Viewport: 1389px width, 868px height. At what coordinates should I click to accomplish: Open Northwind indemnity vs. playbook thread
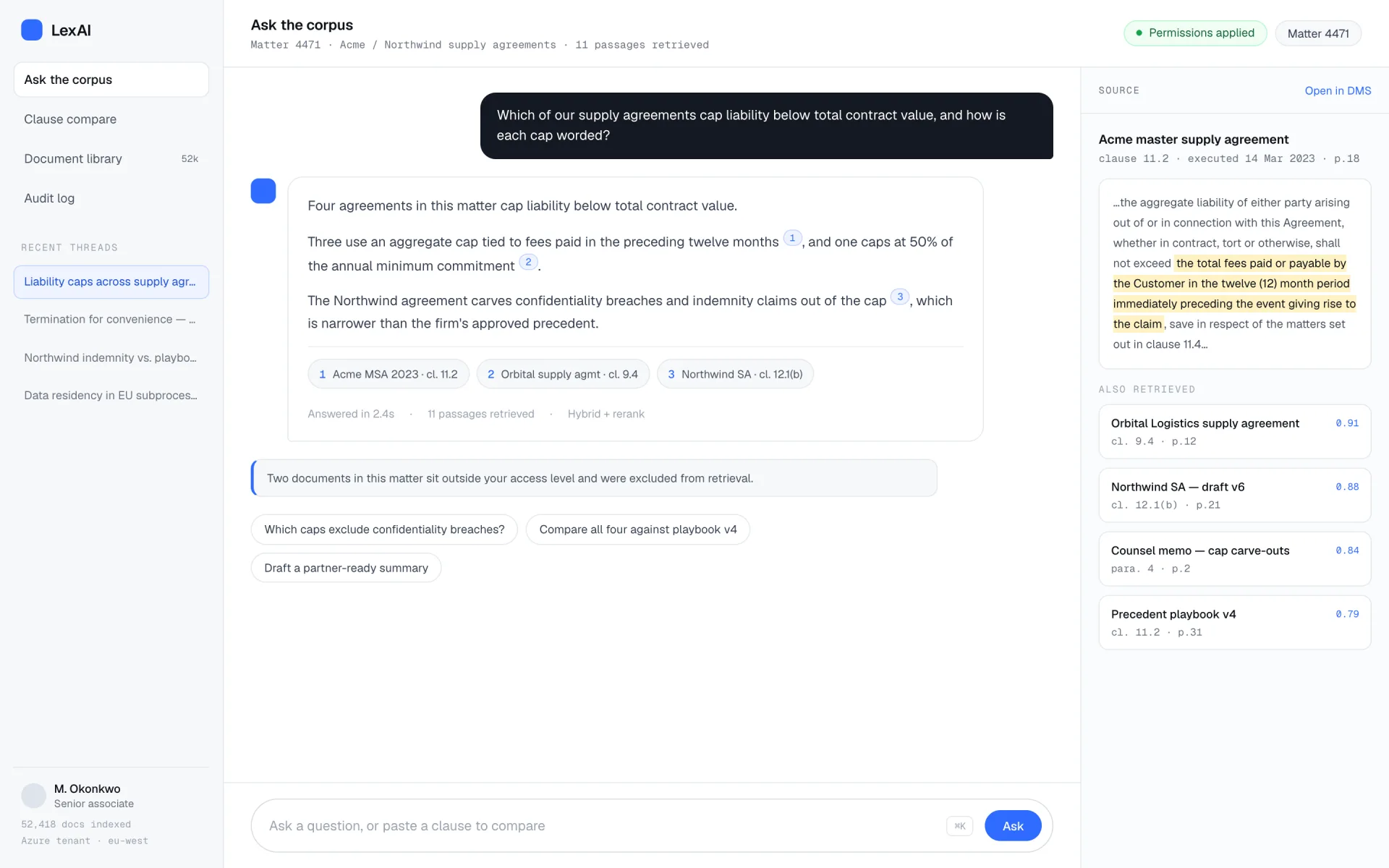pos(111,357)
